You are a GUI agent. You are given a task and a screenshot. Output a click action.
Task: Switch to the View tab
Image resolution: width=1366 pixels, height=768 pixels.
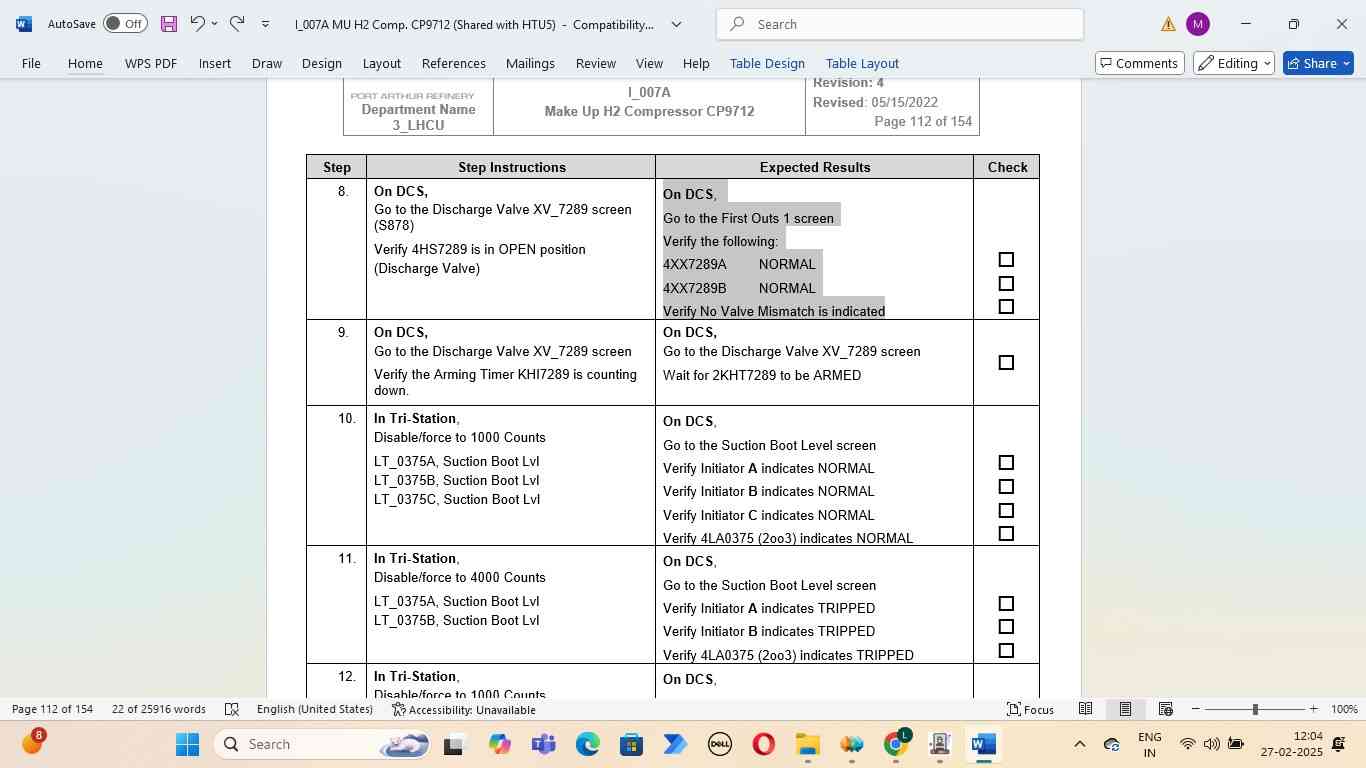tap(649, 63)
